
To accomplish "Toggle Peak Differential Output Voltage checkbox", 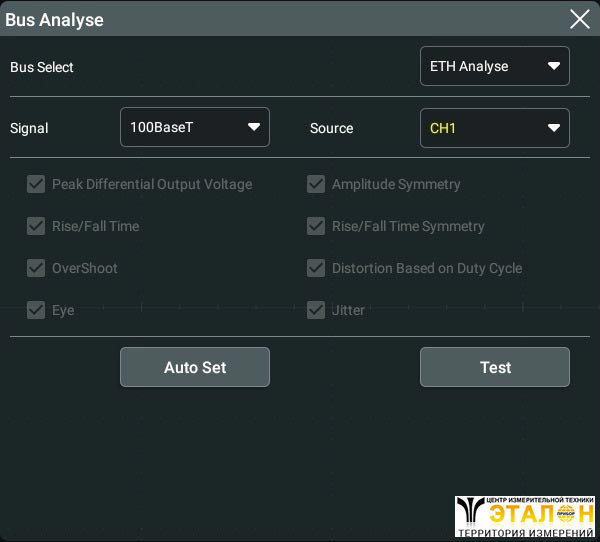I will pyautogui.click(x=37, y=184).
